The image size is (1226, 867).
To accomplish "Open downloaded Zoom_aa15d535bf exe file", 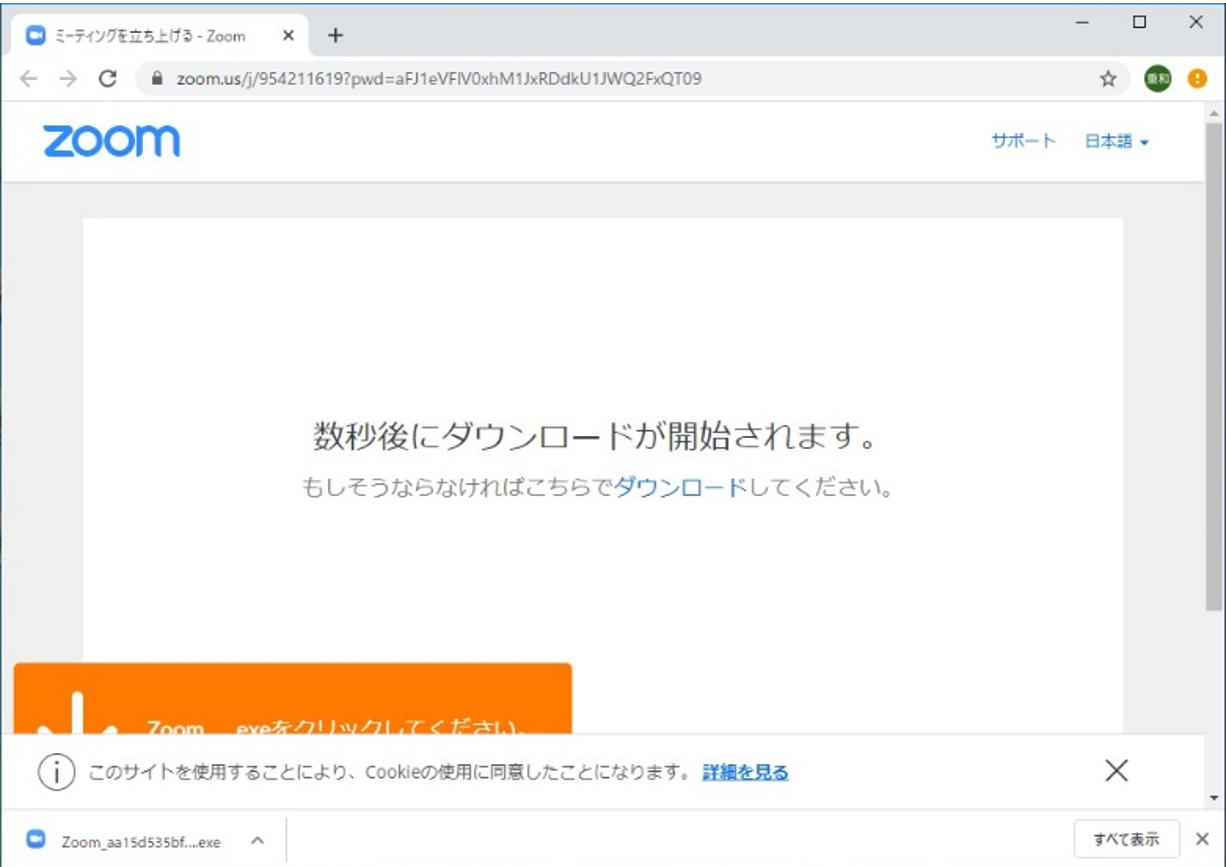I will [140, 842].
